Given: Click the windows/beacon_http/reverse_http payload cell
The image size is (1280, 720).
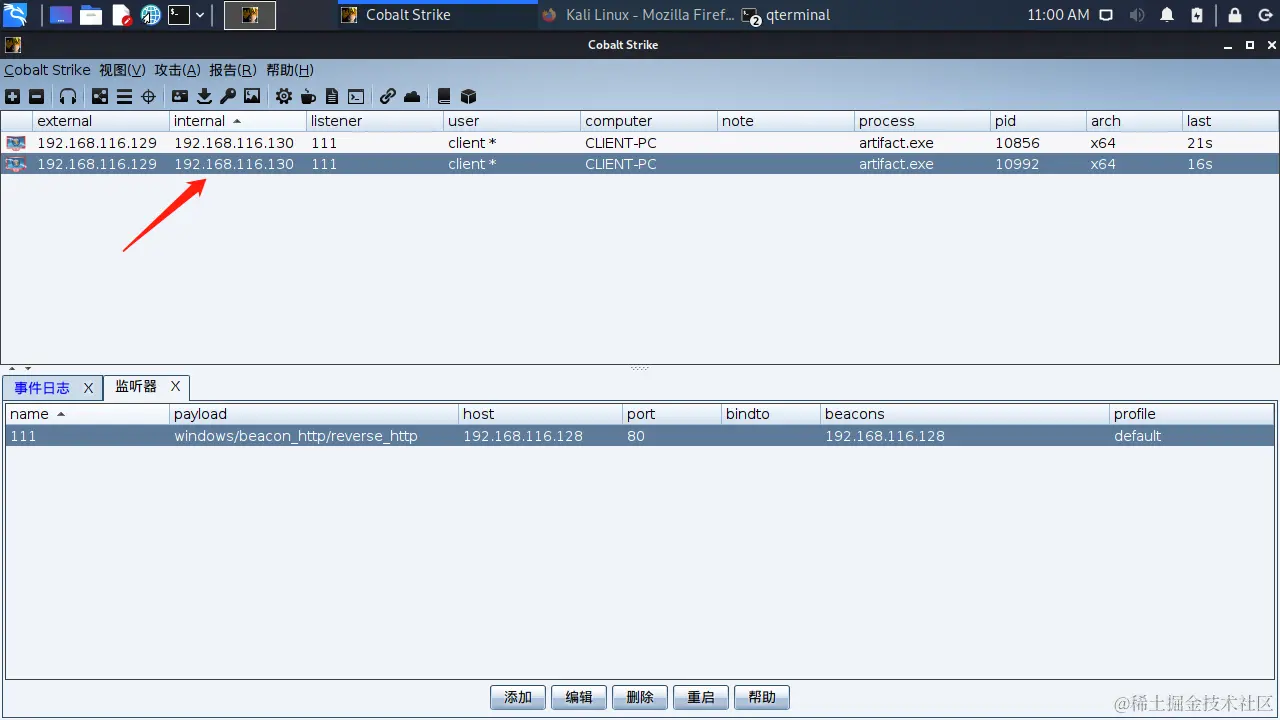Looking at the screenshot, I should 314,436.
